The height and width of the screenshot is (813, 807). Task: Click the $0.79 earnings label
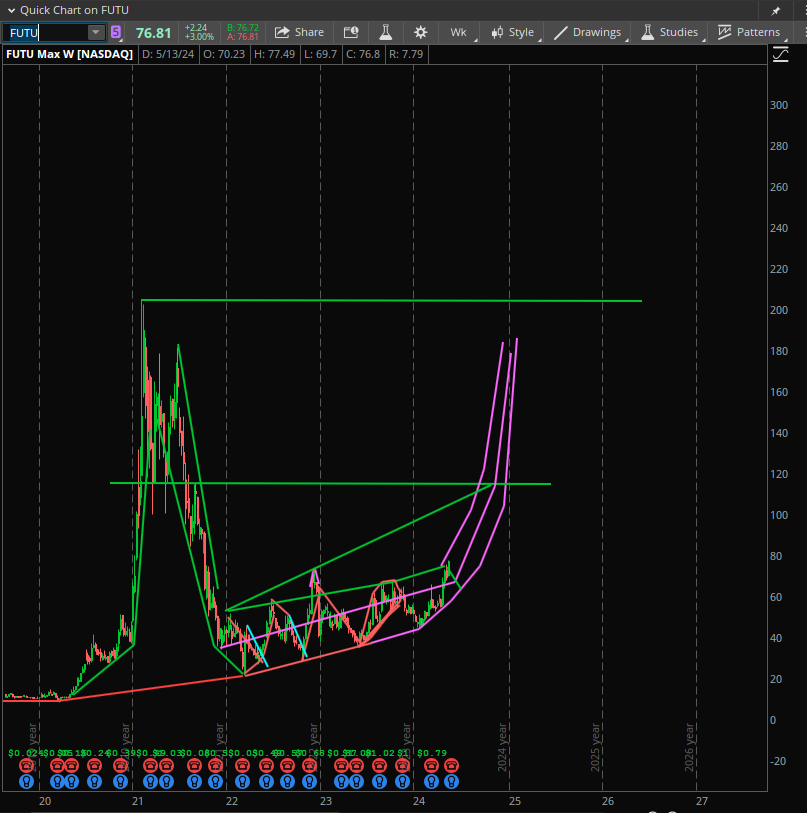click(432, 753)
